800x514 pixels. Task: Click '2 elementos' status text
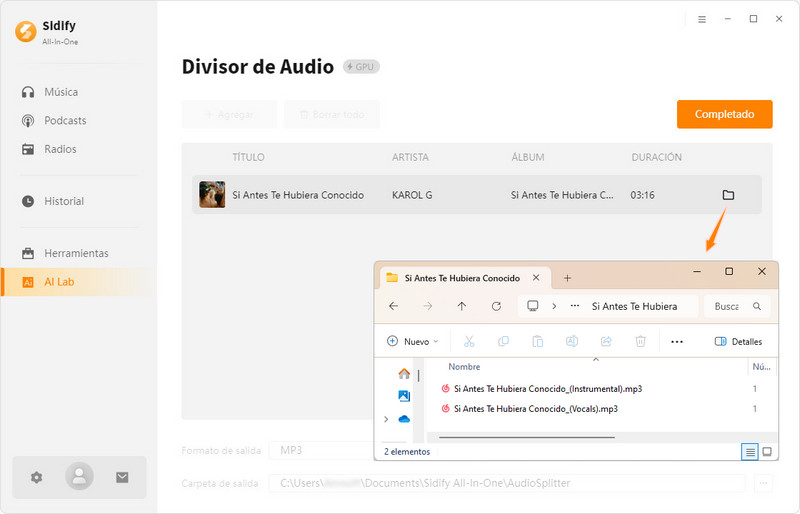407,452
